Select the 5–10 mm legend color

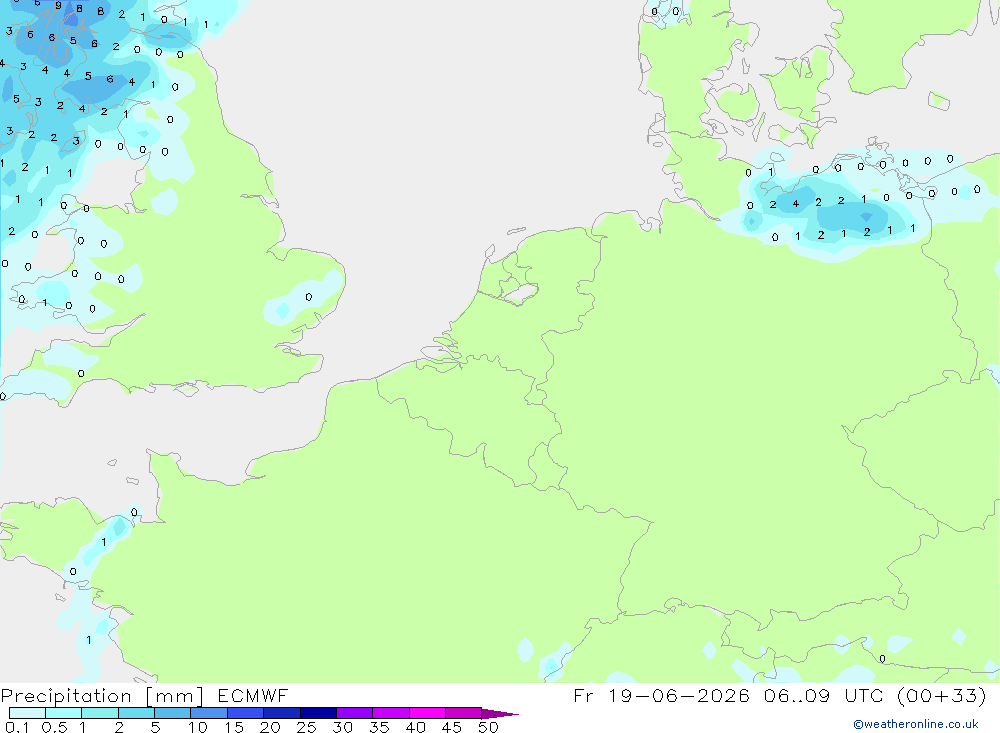pyautogui.click(x=173, y=713)
